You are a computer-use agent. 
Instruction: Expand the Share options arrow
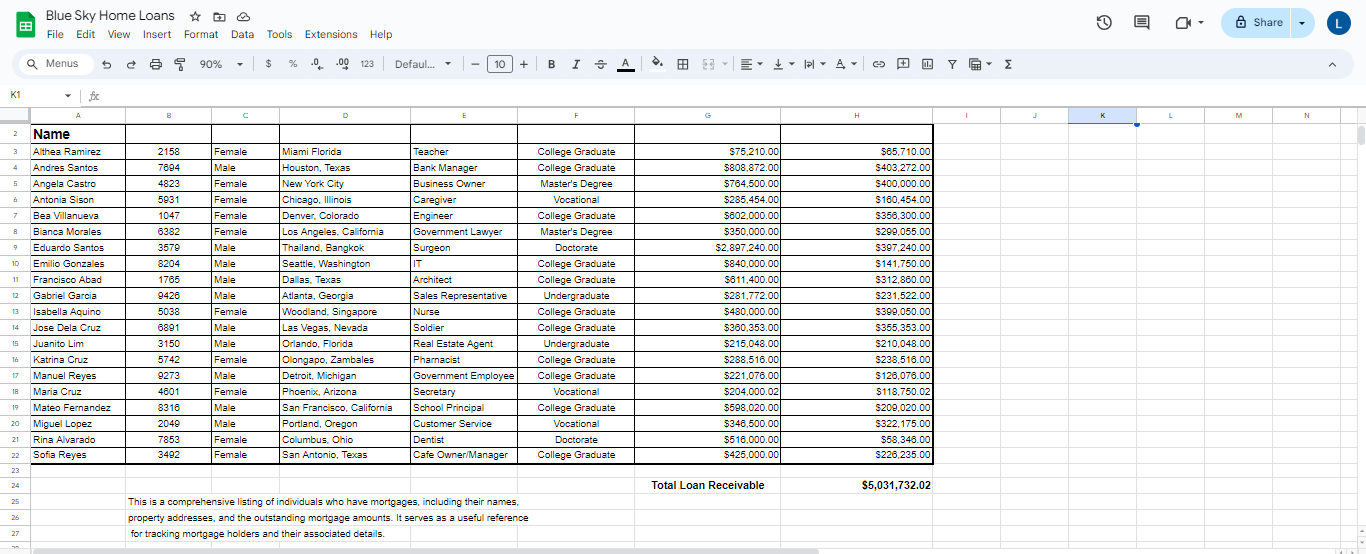coord(1302,23)
